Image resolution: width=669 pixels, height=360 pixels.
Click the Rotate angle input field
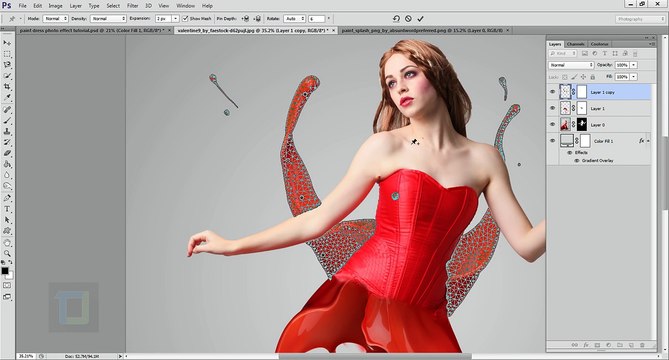point(317,19)
